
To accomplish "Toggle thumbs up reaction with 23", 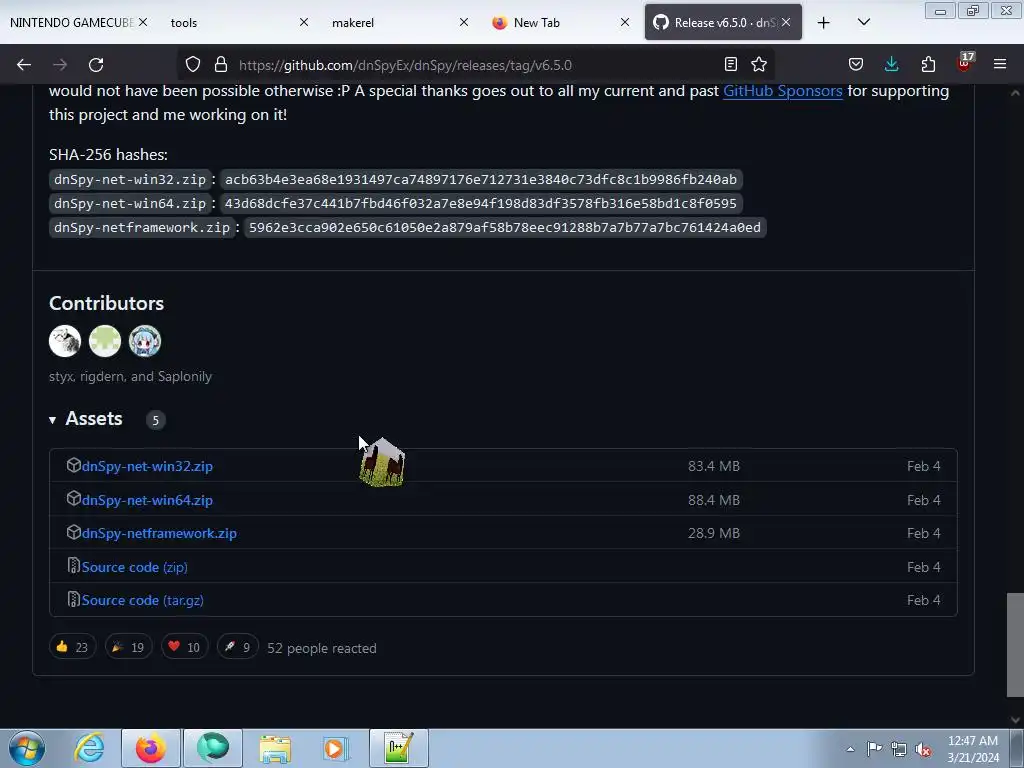I will (72, 647).
